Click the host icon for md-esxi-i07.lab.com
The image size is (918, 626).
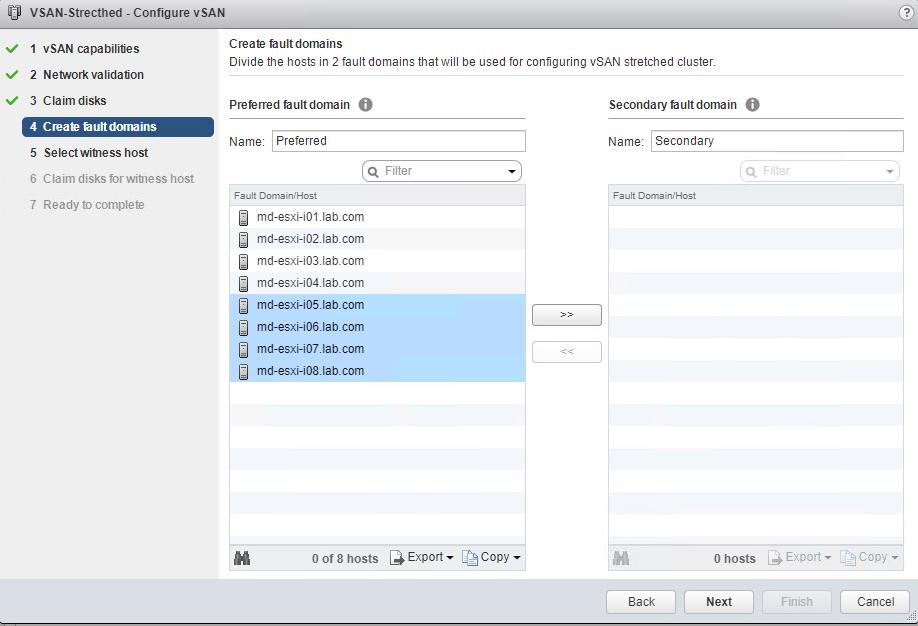pos(244,350)
